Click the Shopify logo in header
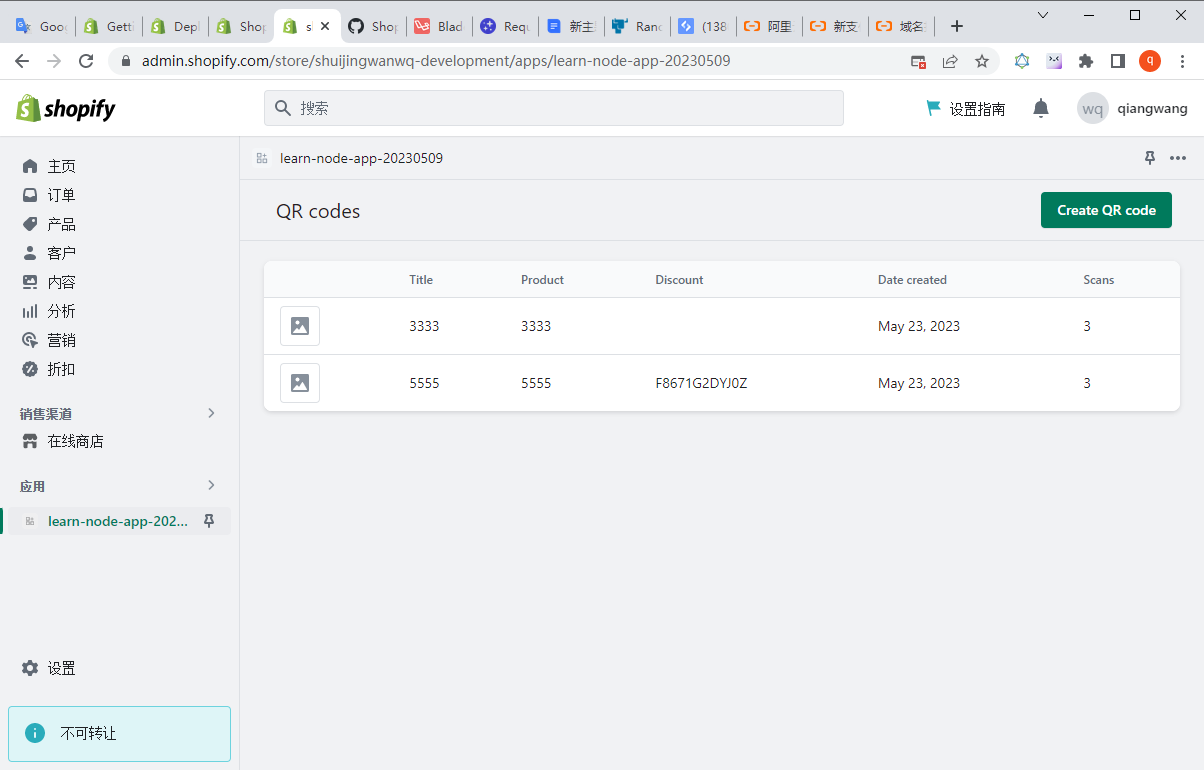The image size is (1204, 770). (66, 109)
